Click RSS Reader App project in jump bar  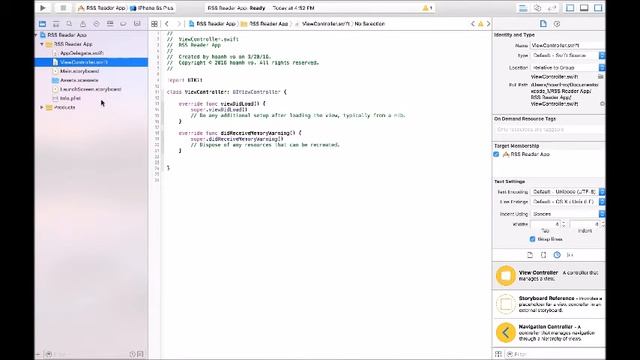[x=212, y=24]
